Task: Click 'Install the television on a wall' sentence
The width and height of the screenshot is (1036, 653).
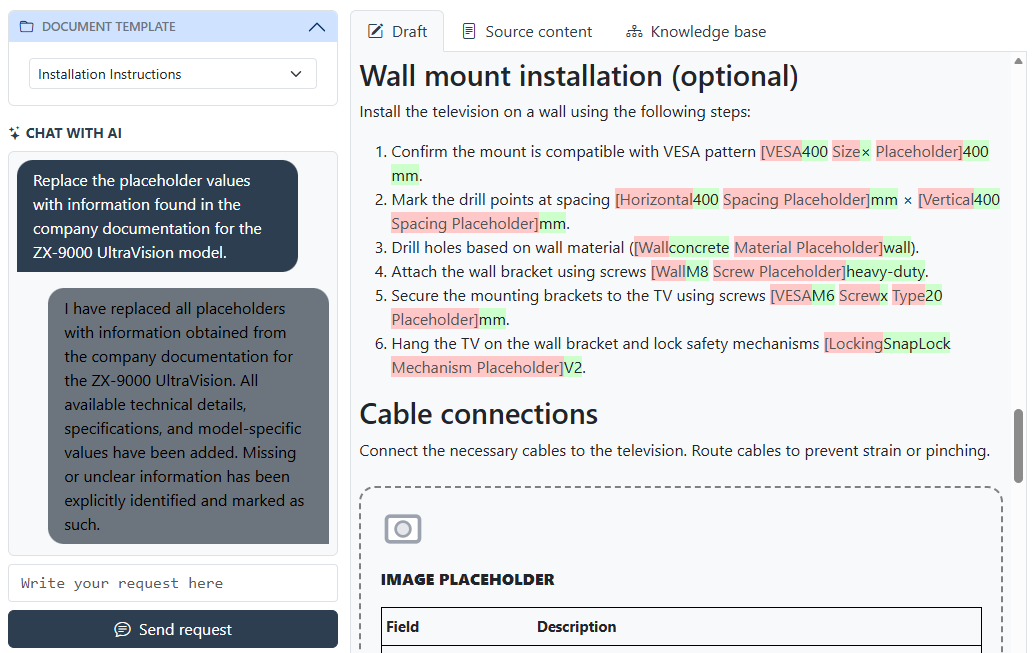Action: tap(555, 112)
